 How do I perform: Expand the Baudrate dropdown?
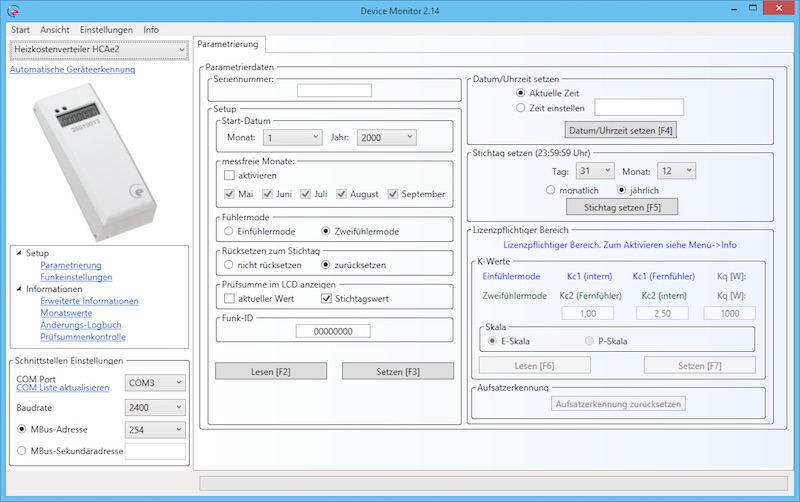154,407
